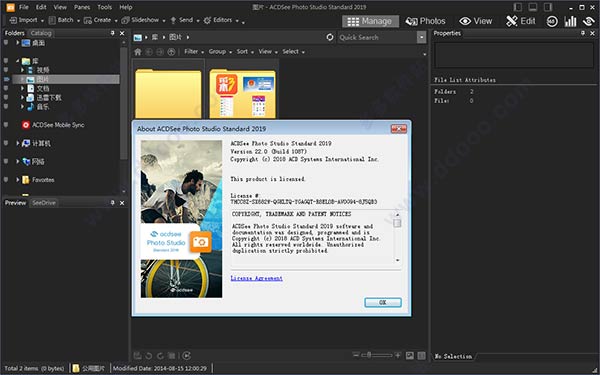Expand the 桌面 tree node
The height and width of the screenshot is (375, 600).
coord(18,43)
